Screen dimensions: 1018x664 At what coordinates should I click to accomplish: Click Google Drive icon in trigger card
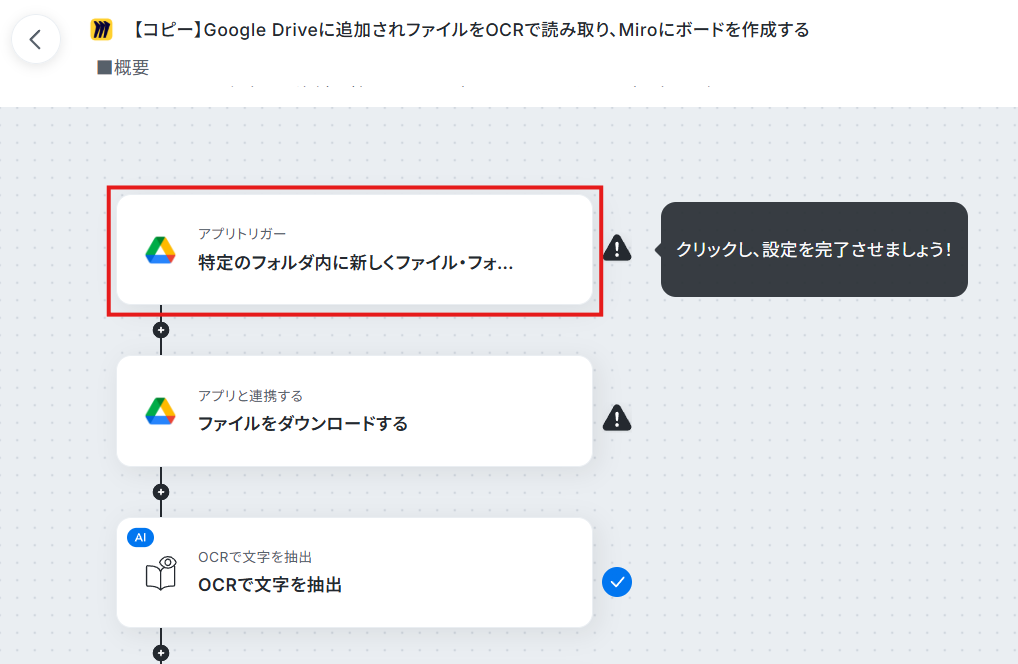160,250
